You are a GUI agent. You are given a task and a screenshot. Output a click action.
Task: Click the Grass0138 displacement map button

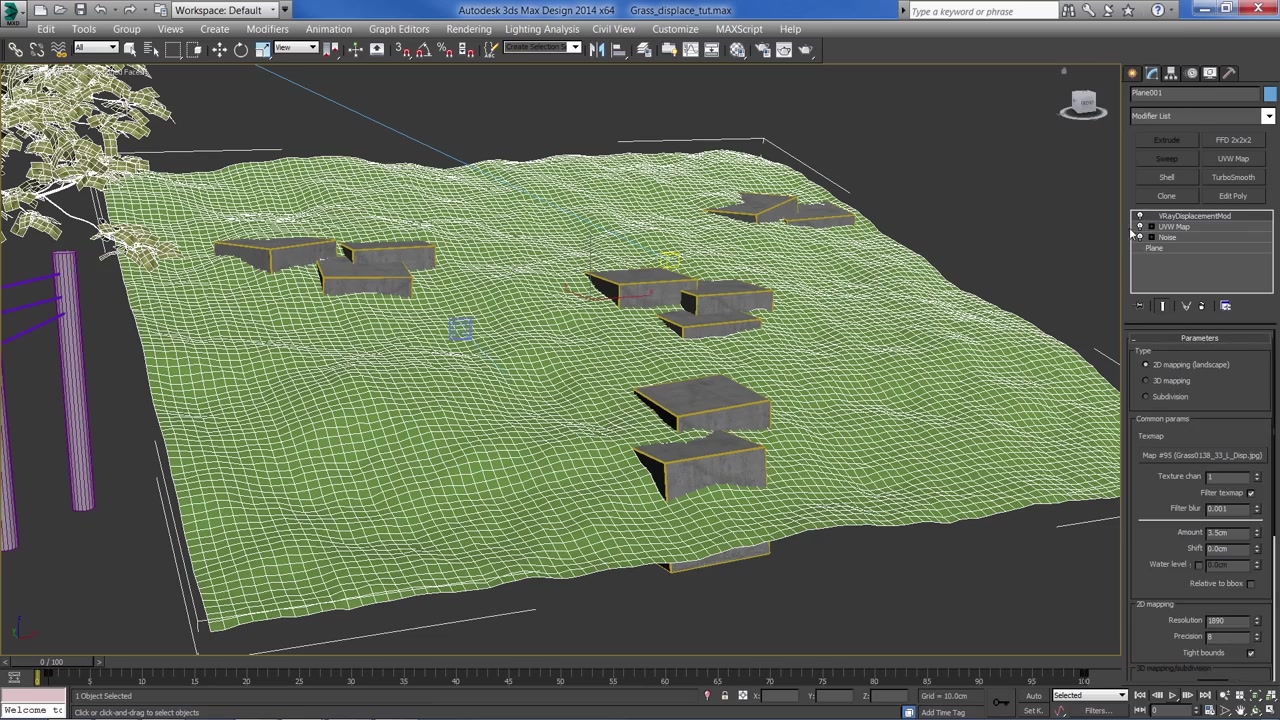tap(1201, 456)
